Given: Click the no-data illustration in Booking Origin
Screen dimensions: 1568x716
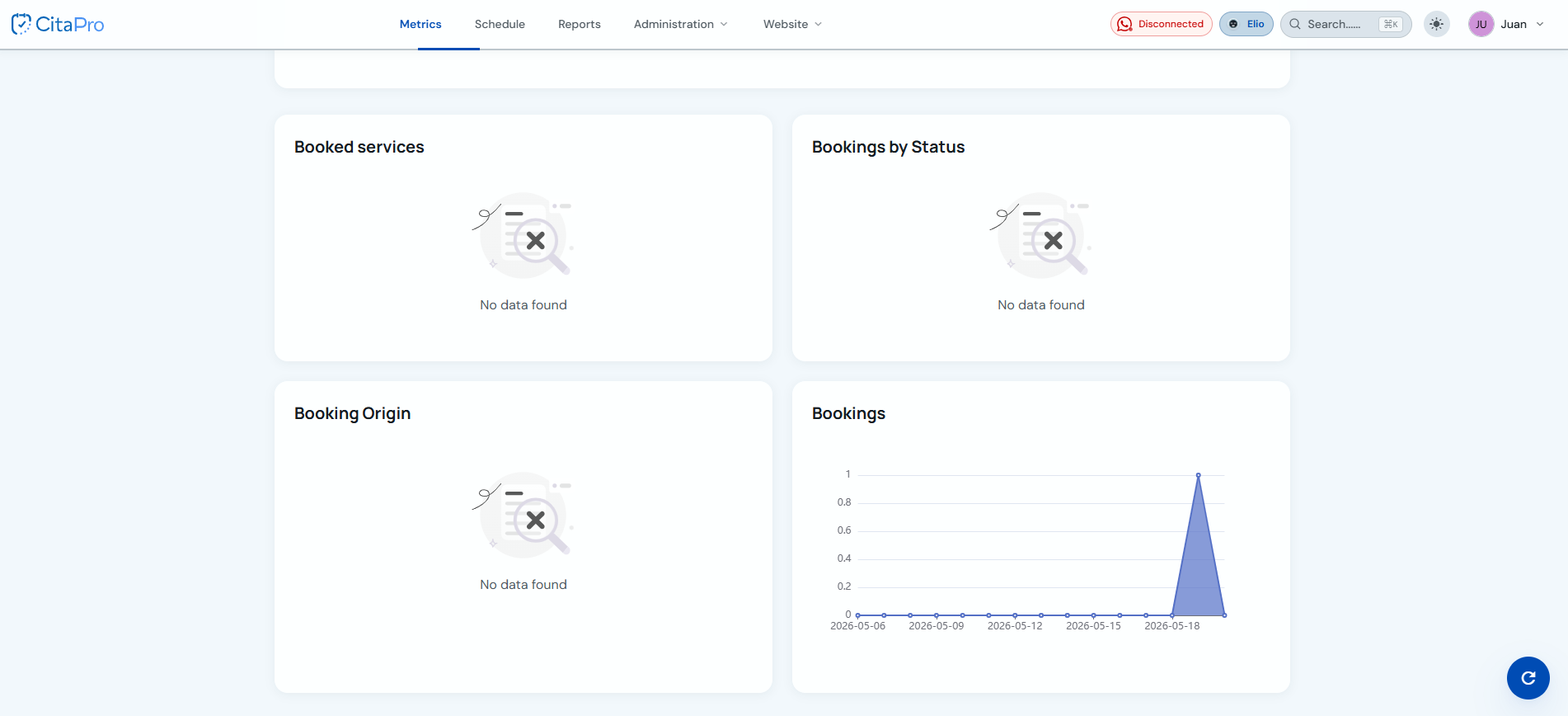Looking at the screenshot, I should click(523, 516).
